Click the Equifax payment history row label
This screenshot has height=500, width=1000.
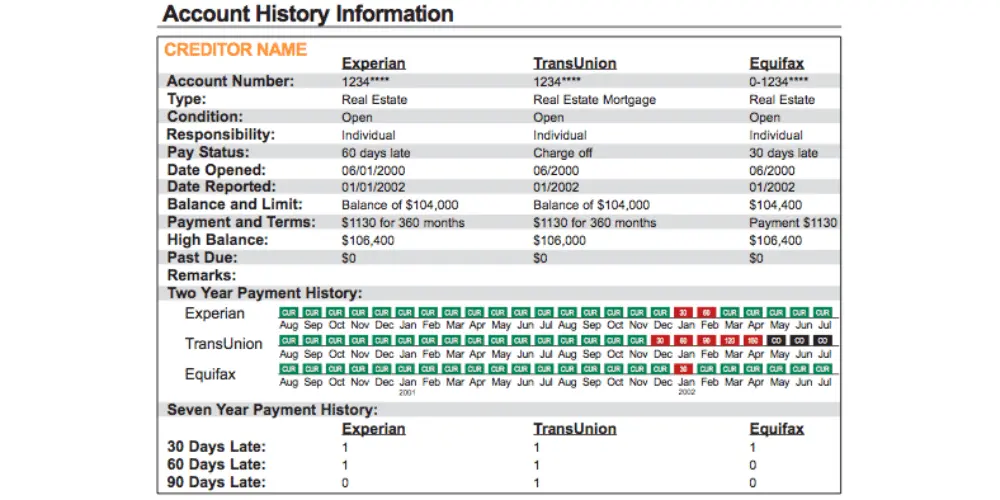coord(210,374)
